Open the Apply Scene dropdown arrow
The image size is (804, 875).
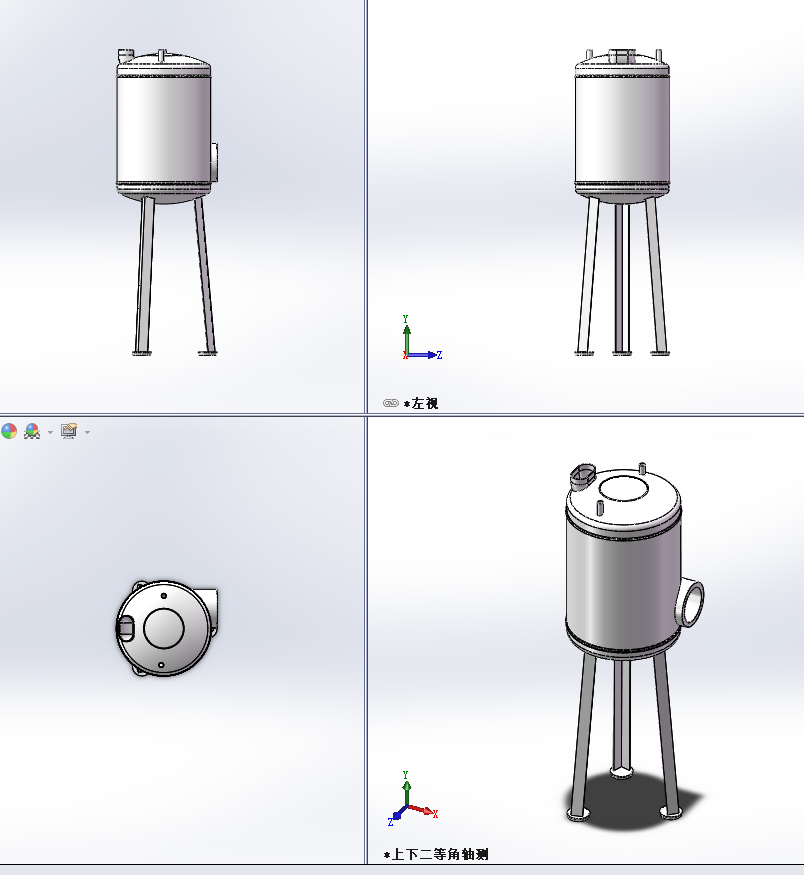pyautogui.click(x=50, y=432)
